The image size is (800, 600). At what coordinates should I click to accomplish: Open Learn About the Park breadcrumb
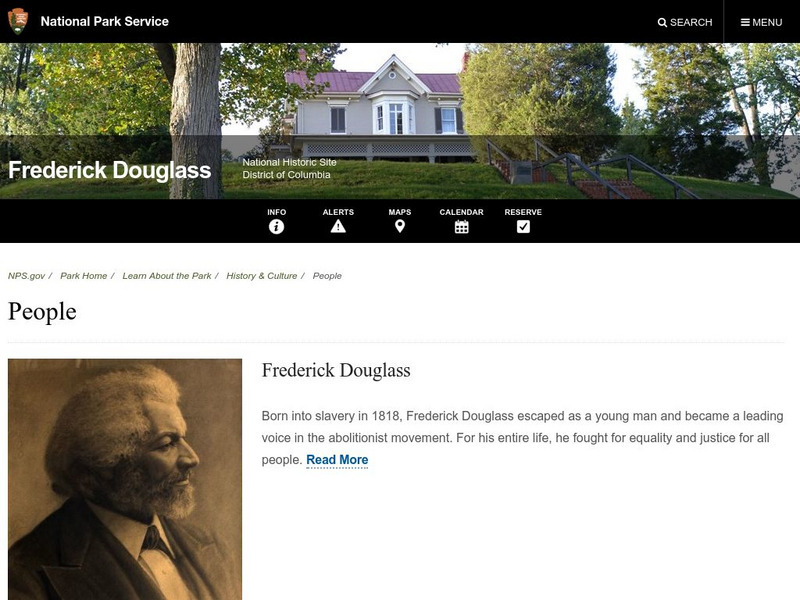167,276
